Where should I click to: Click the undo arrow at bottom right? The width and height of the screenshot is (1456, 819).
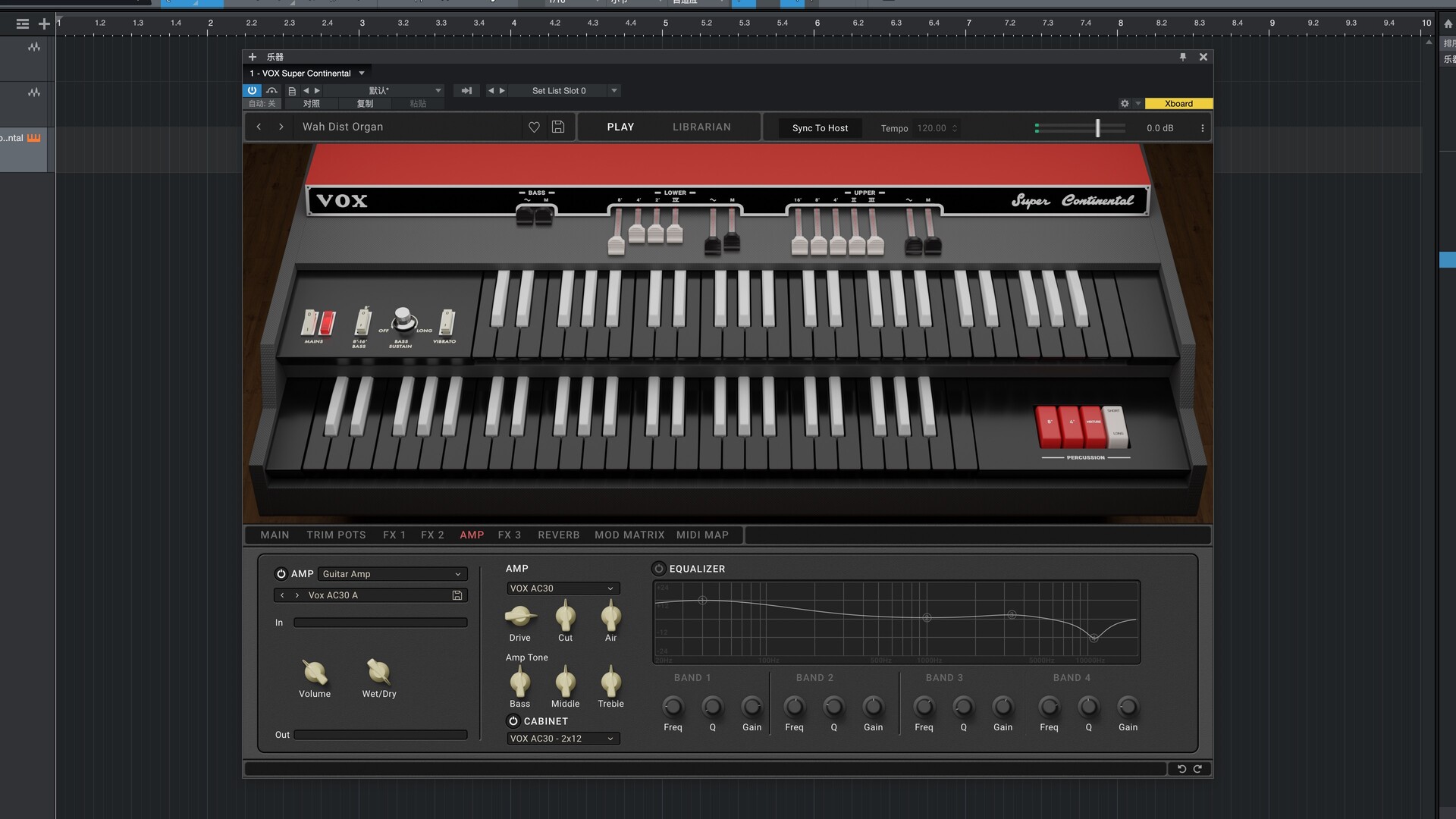click(x=1181, y=769)
